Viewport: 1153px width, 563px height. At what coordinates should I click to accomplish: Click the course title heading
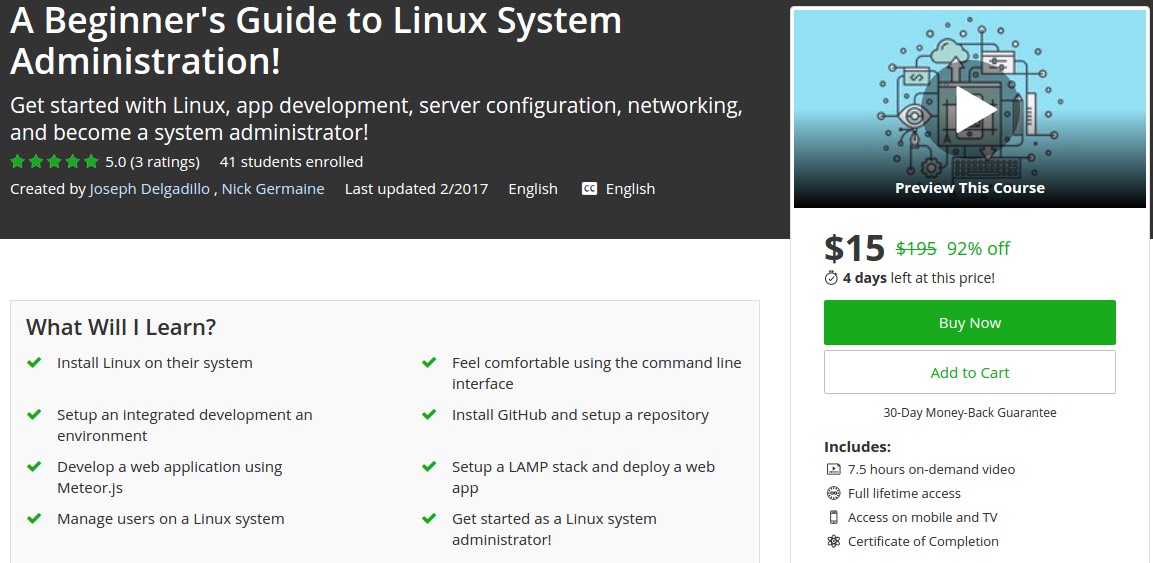click(316, 40)
